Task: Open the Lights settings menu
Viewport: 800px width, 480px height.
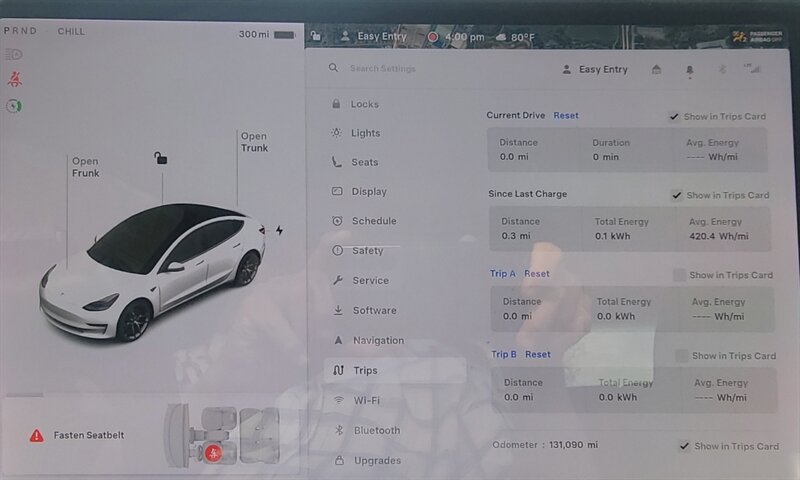Action: click(356, 133)
